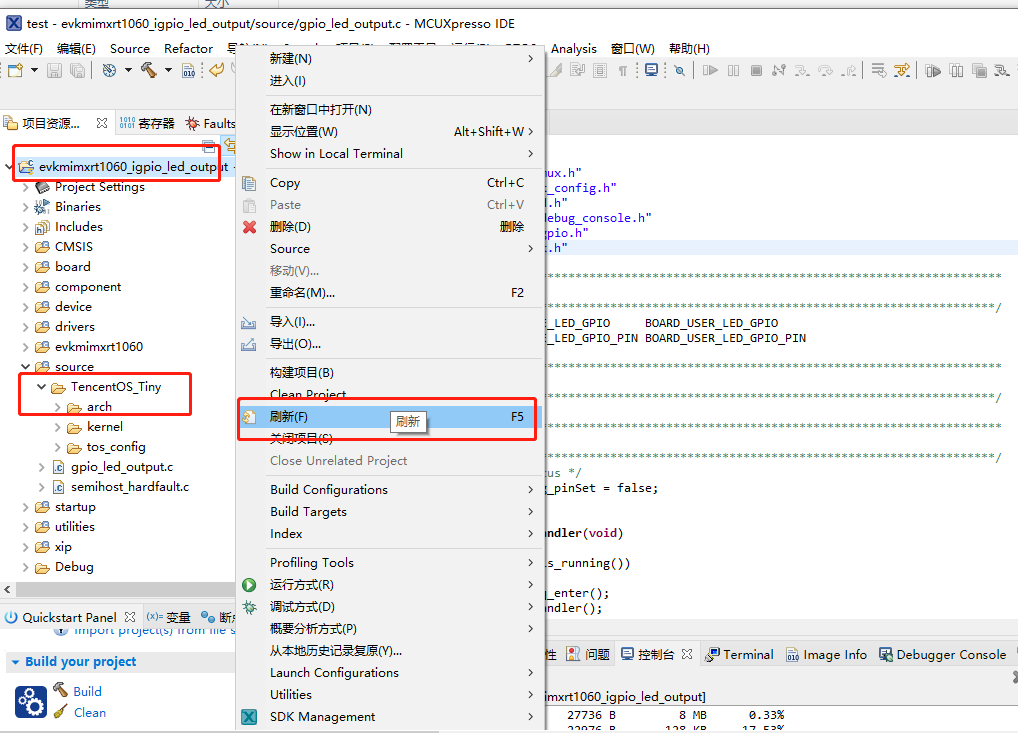Image resolution: width=1018 pixels, height=733 pixels.
Task: Collapse the Build your project section
Action: point(15,662)
